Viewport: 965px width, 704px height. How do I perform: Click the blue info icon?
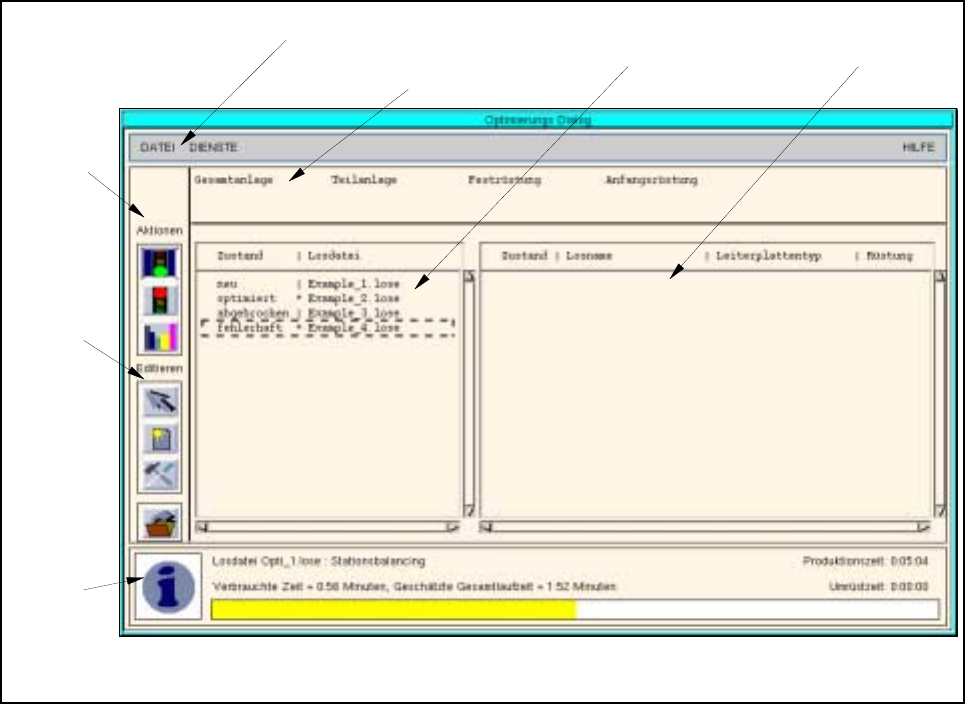coord(168,586)
